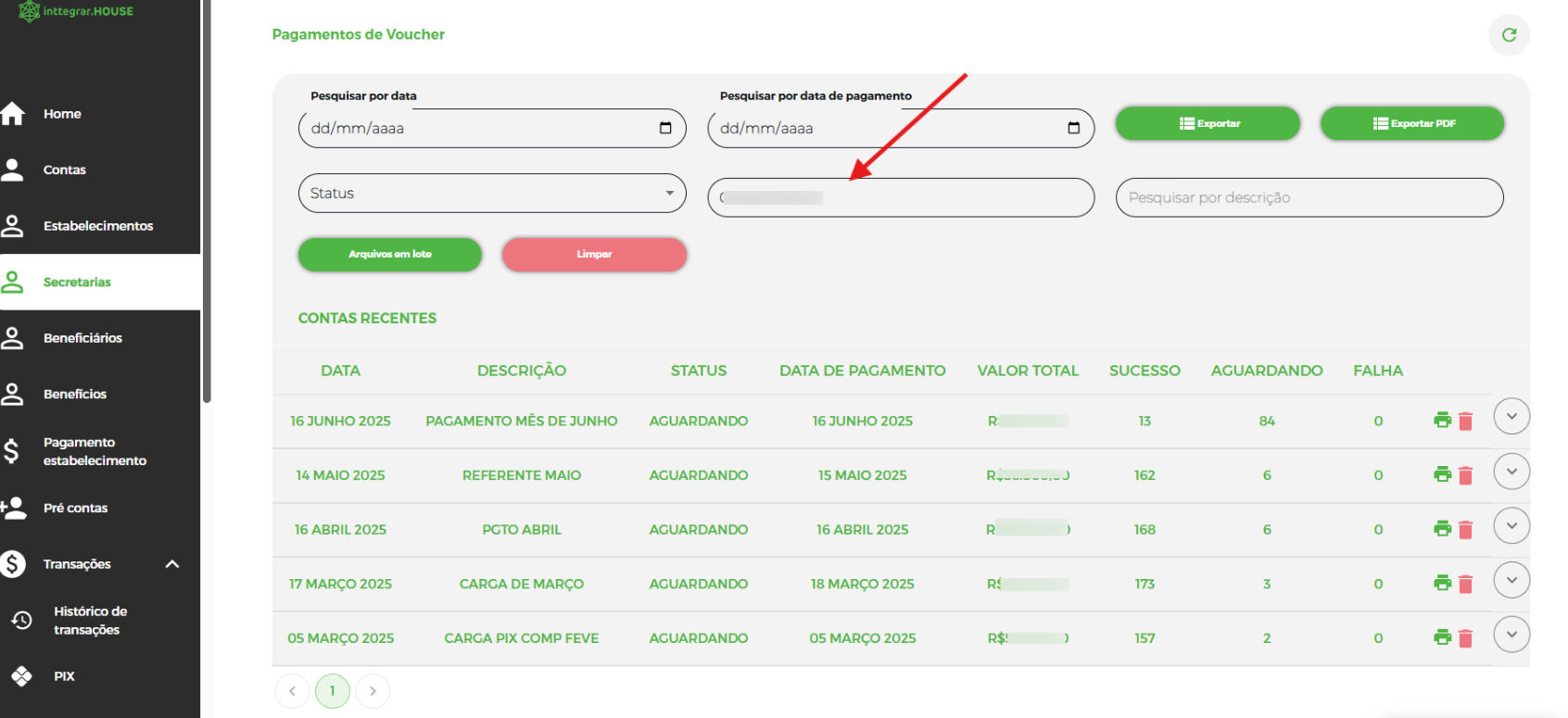This screenshot has height=718, width=1568.
Task: Collapse the Transações sidebar section
Action: pos(172,564)
